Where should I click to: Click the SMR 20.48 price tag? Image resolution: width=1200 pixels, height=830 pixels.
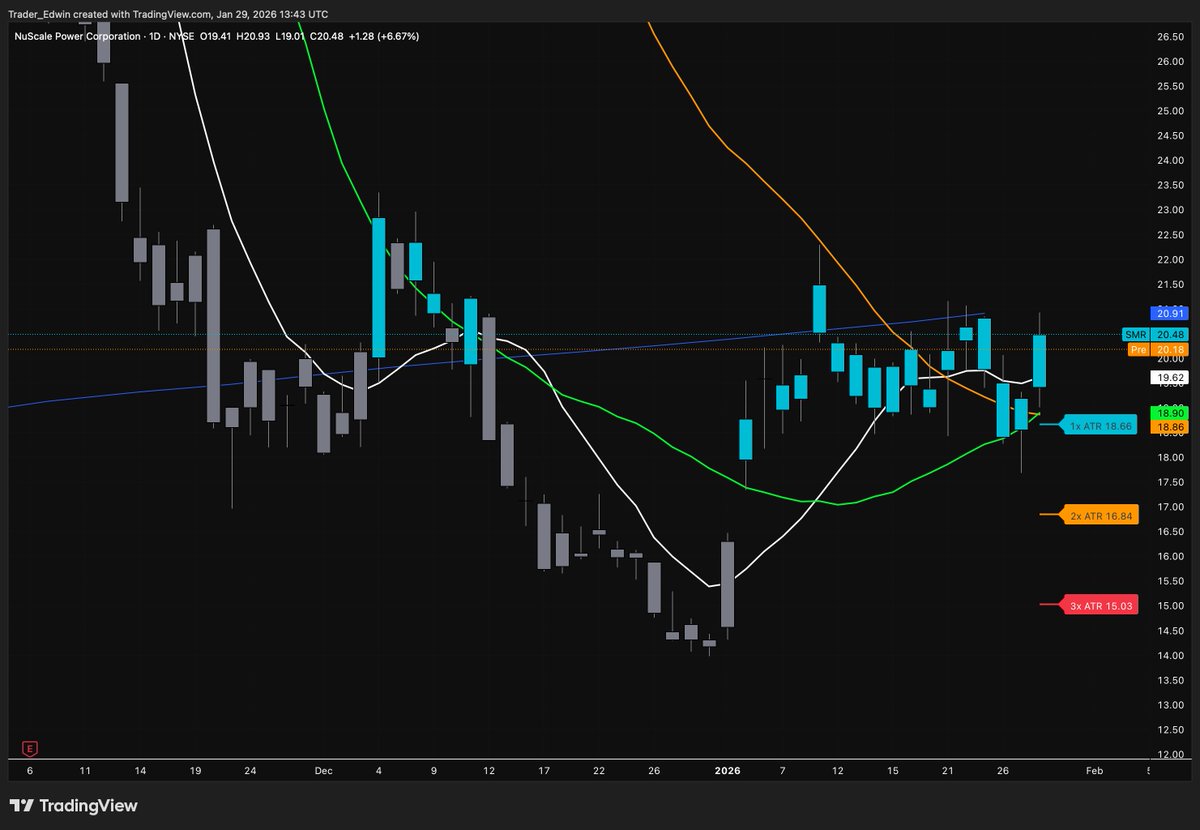[x=1157, y=334]
